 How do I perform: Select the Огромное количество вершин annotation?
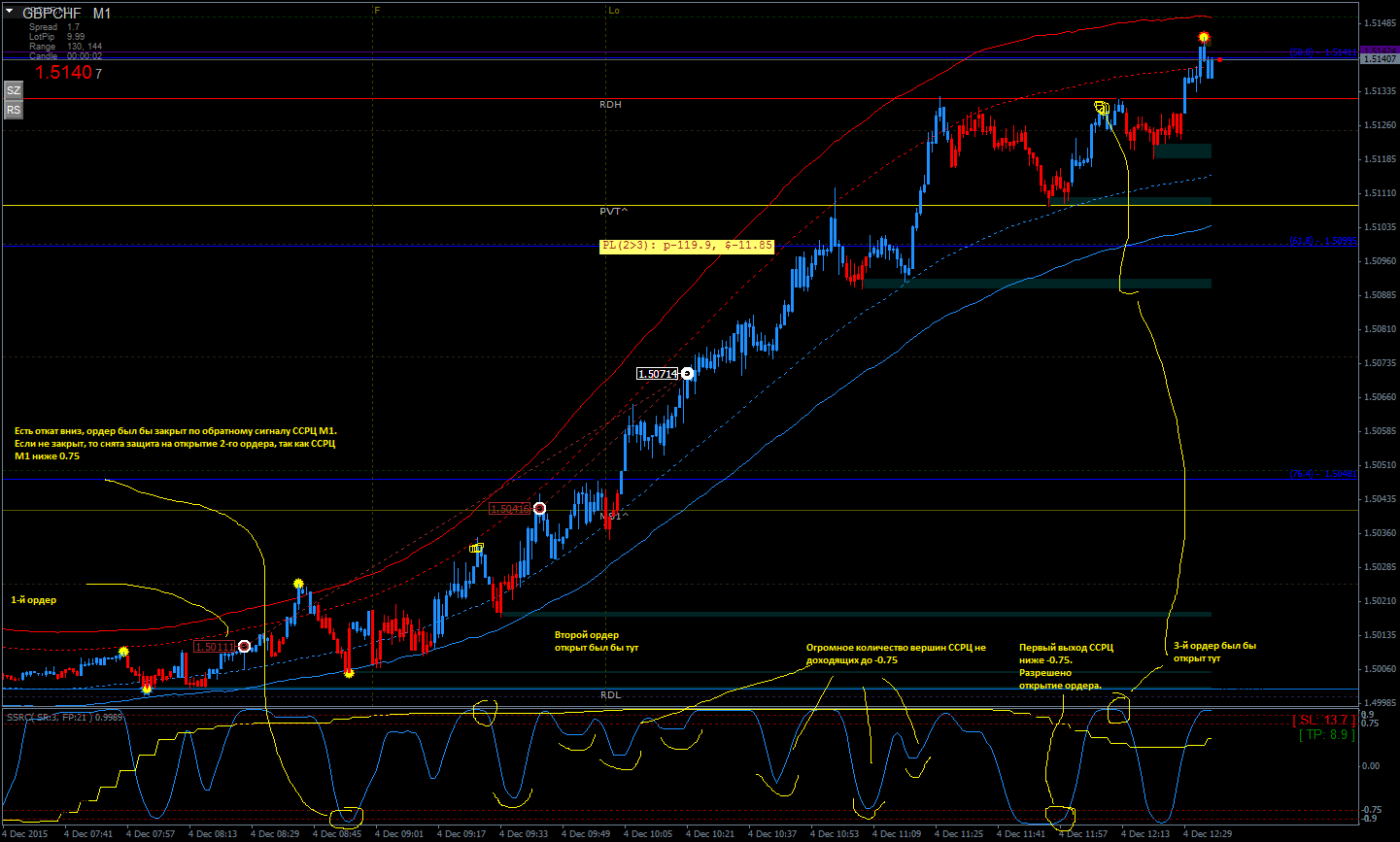click(x=896, y=654)
